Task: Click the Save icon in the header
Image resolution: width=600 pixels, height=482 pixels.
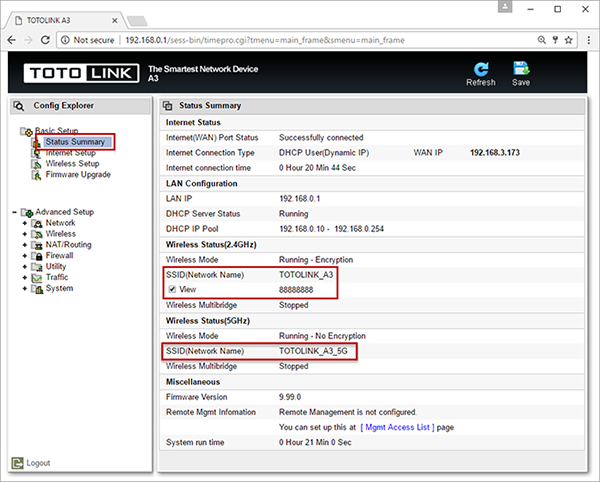Action: tap(521, 68)
